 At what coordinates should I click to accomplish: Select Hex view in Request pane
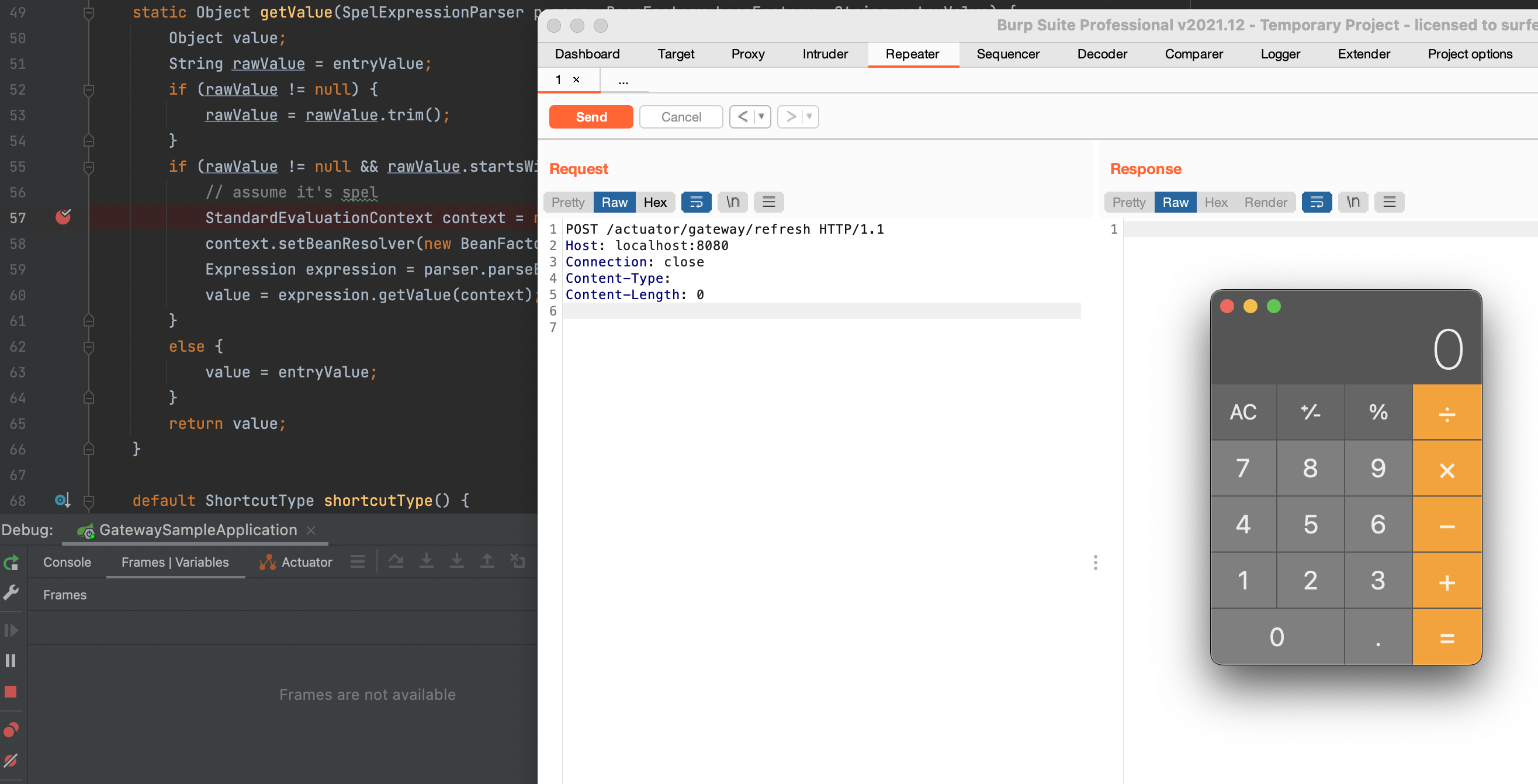click(655, 202)
